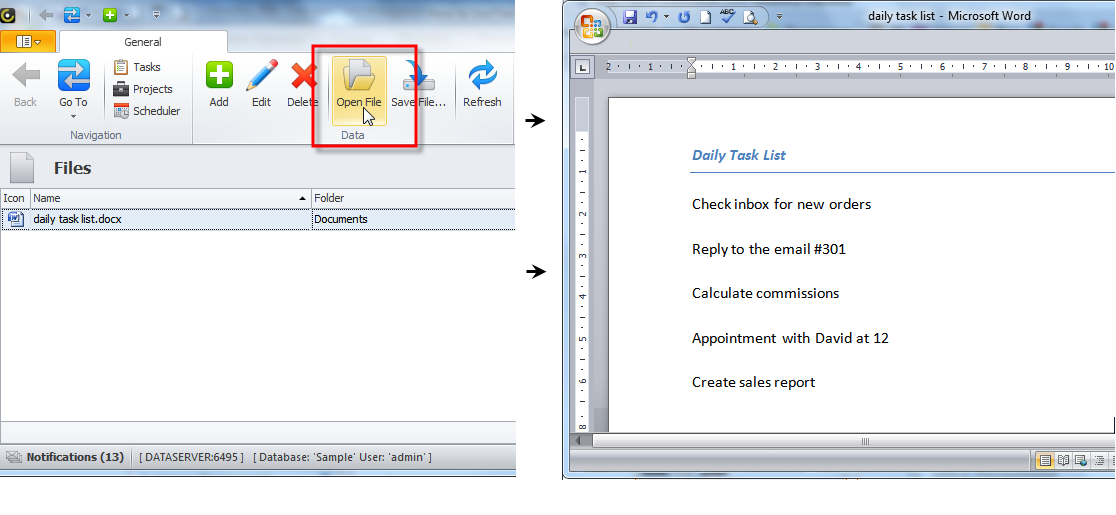Click the red Delete icon

[x=303, y=84]
